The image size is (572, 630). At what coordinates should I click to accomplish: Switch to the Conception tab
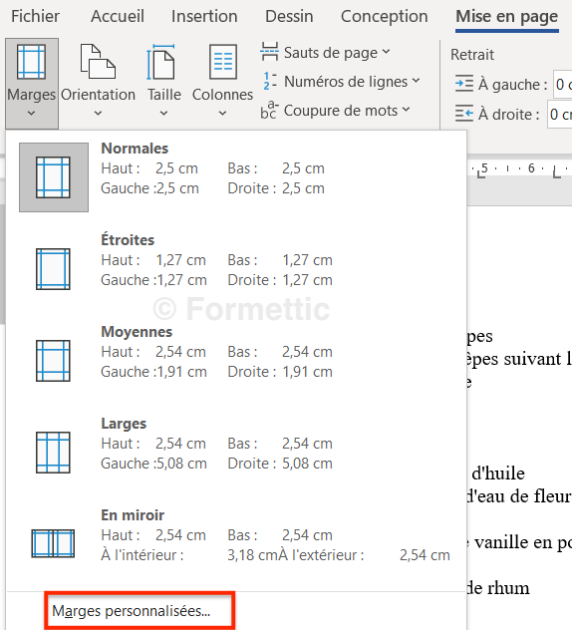point(384,16)
